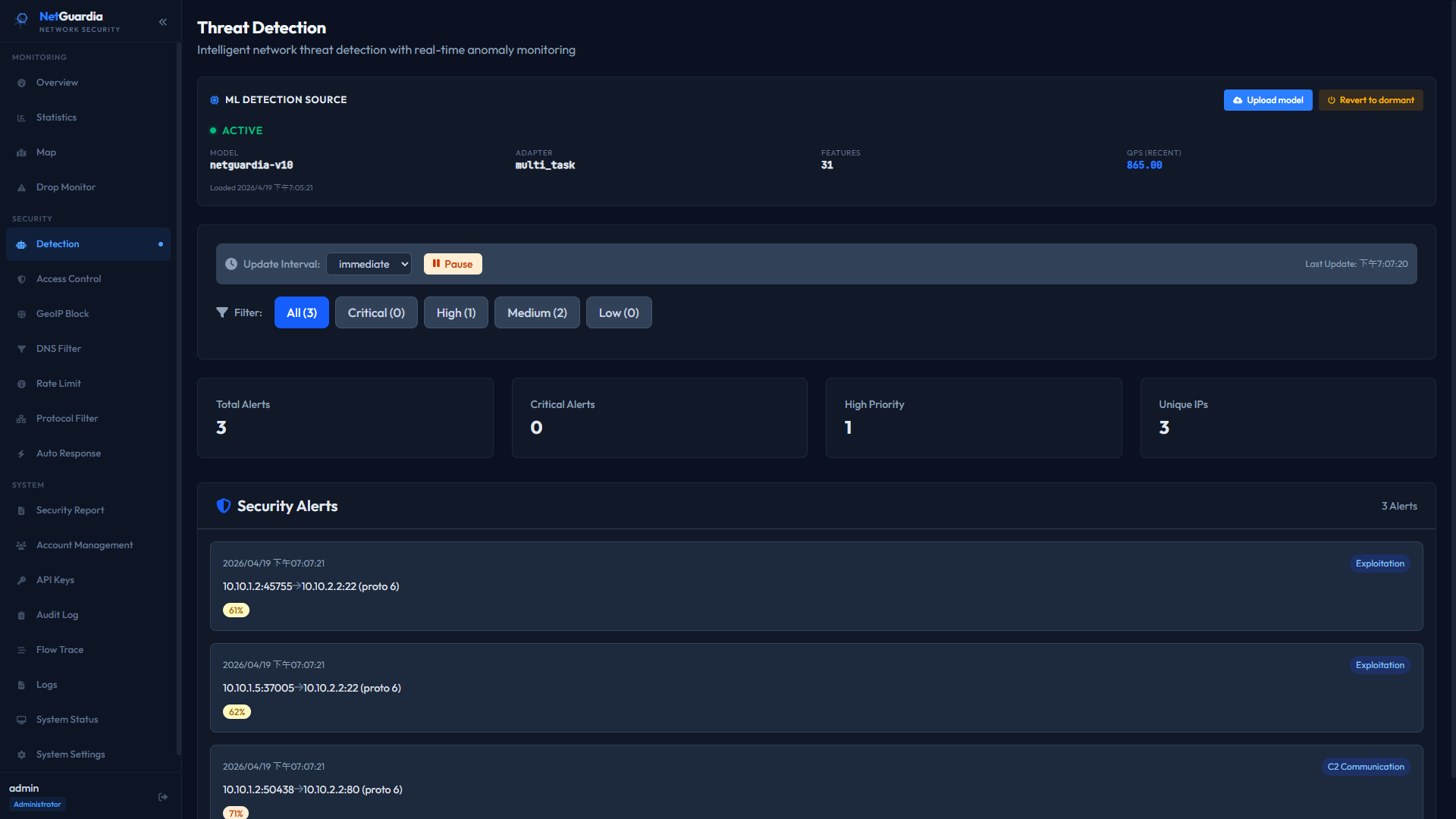Collapse the sidebar with the double-chevron icon
This screenshot has width=1456, height=819.
point(162,22)
